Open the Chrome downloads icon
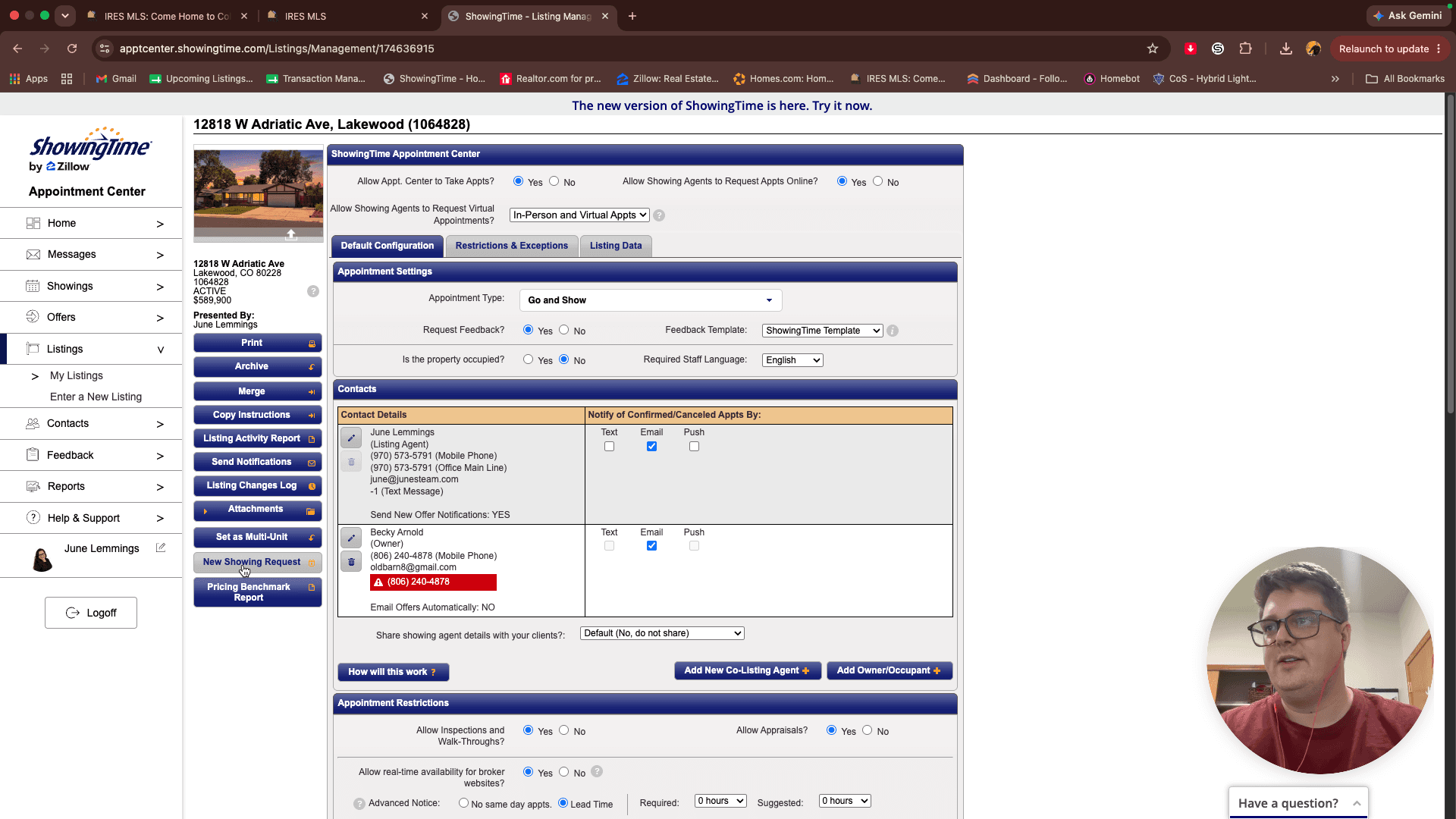This screenshot has width=1456, height=819. [1285, 49]
